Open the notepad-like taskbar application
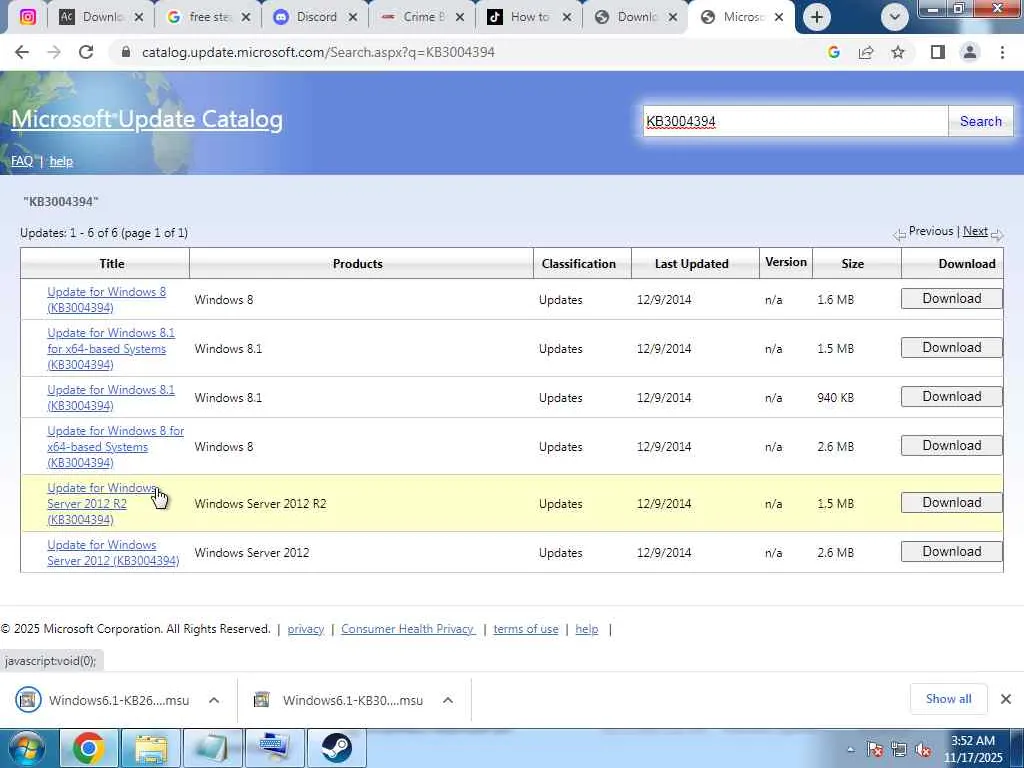This screenshot has width=1024, height=768. click(x=213, y=748)
